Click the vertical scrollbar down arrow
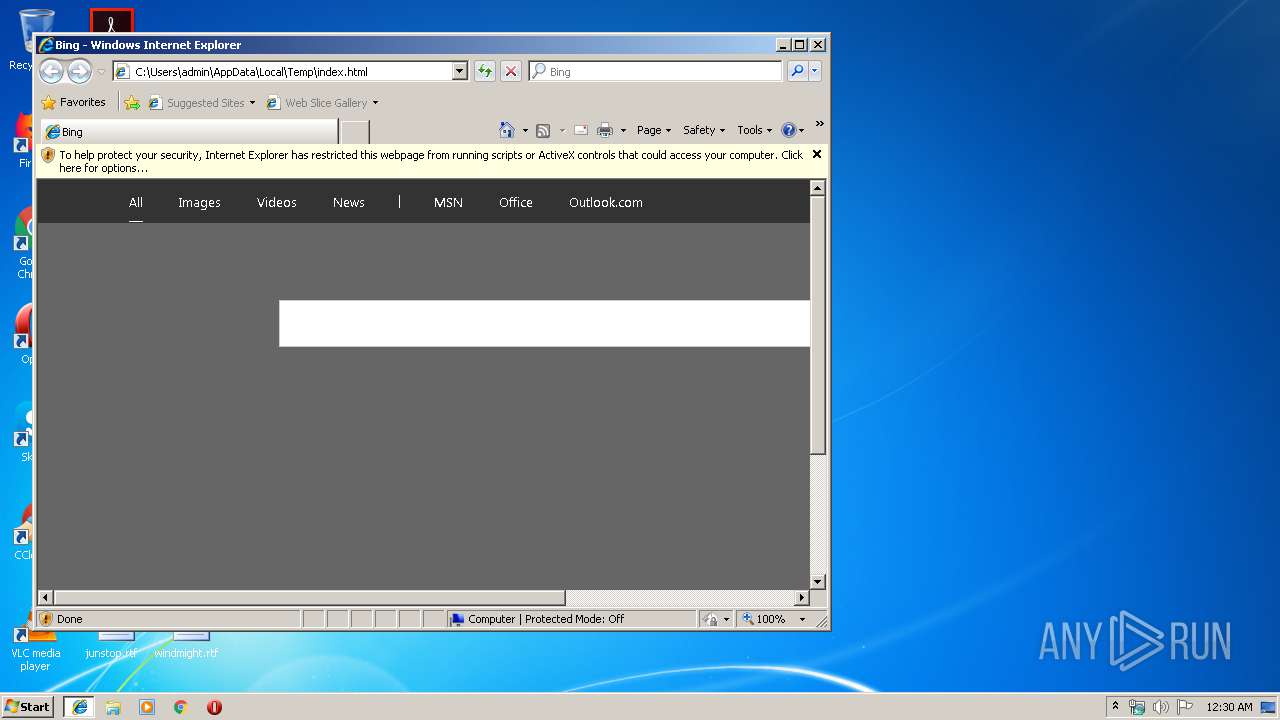Viewport: 1280px width, 720px height. pos(818,581)
